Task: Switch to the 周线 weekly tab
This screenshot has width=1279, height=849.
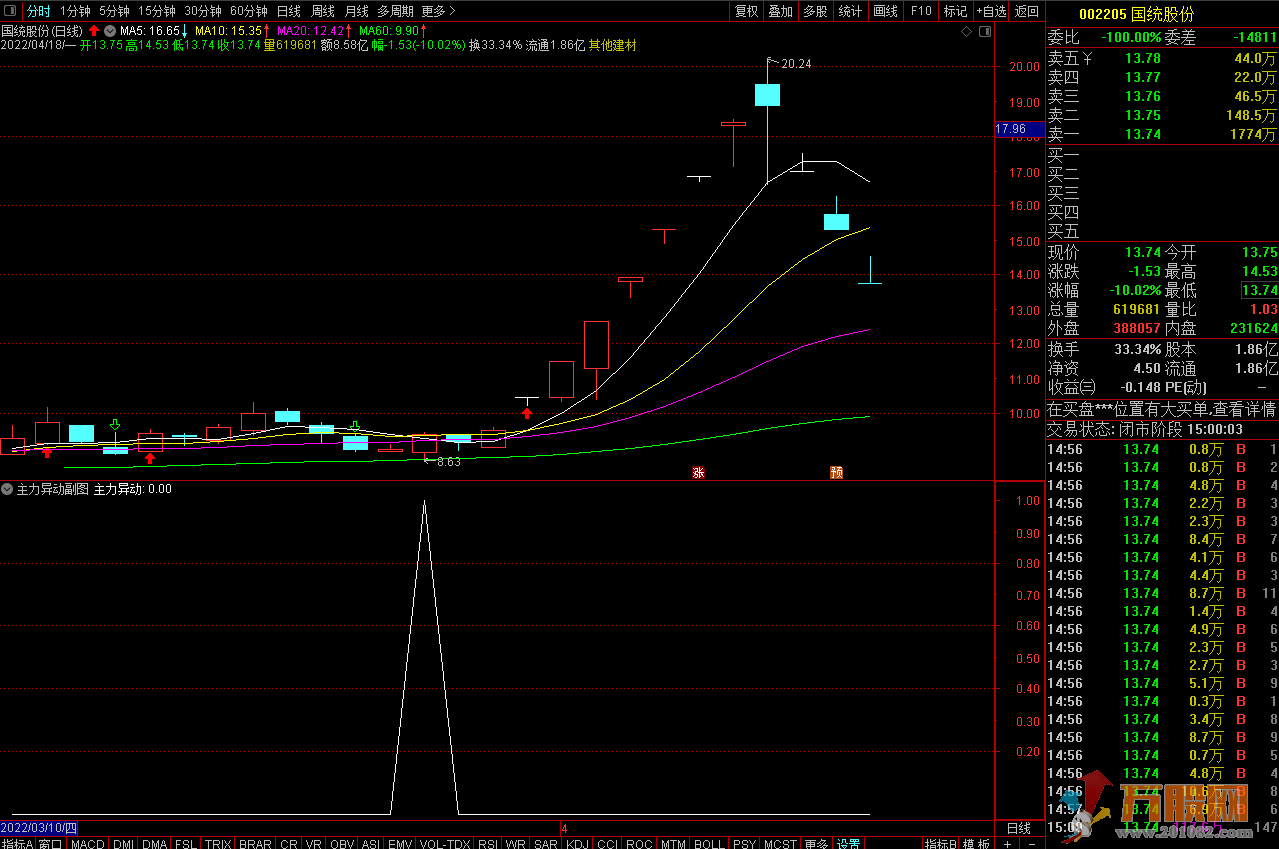Action: [x=322, y=11]
